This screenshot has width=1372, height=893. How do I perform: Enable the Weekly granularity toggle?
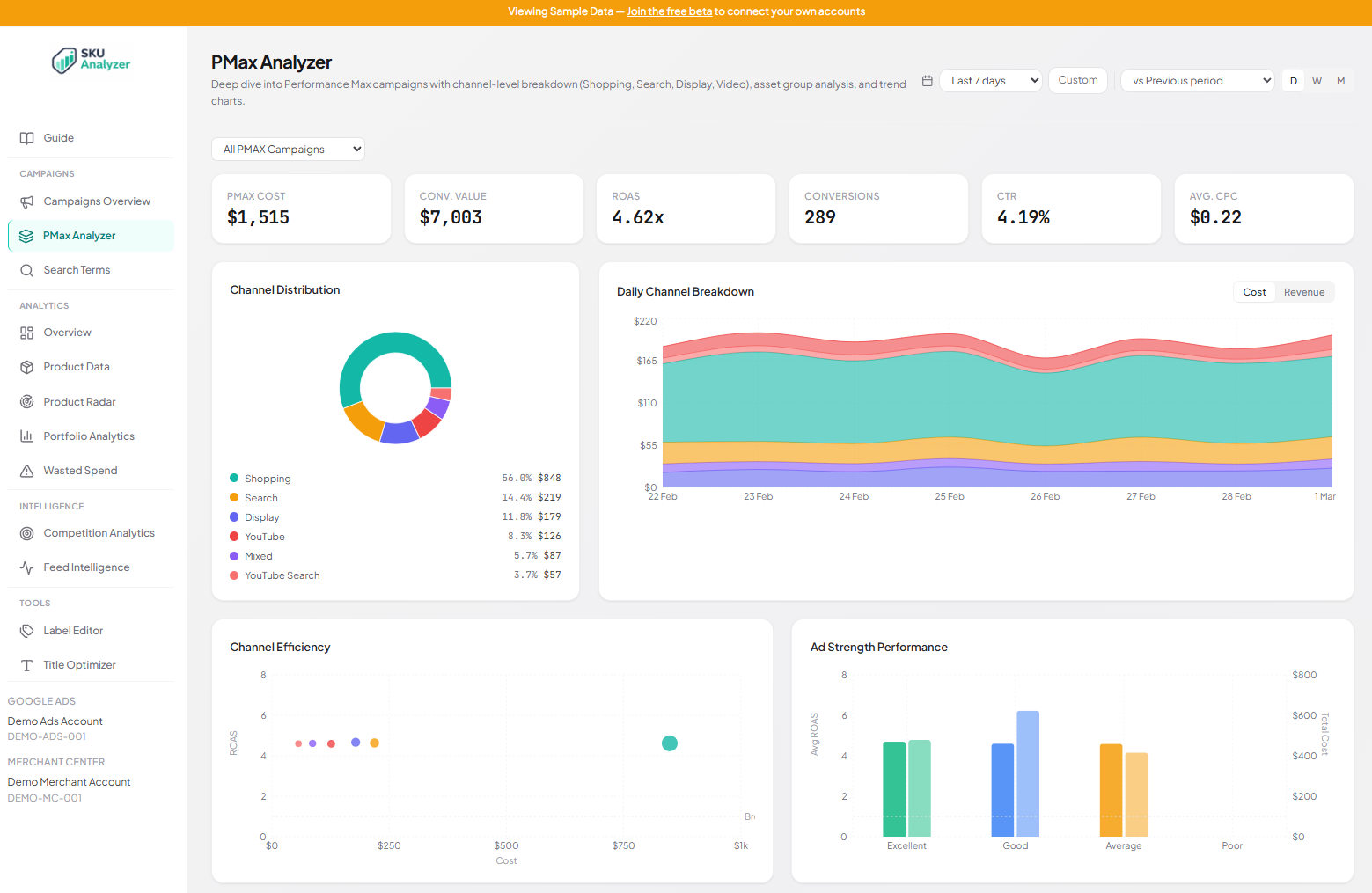point(1317,80)
